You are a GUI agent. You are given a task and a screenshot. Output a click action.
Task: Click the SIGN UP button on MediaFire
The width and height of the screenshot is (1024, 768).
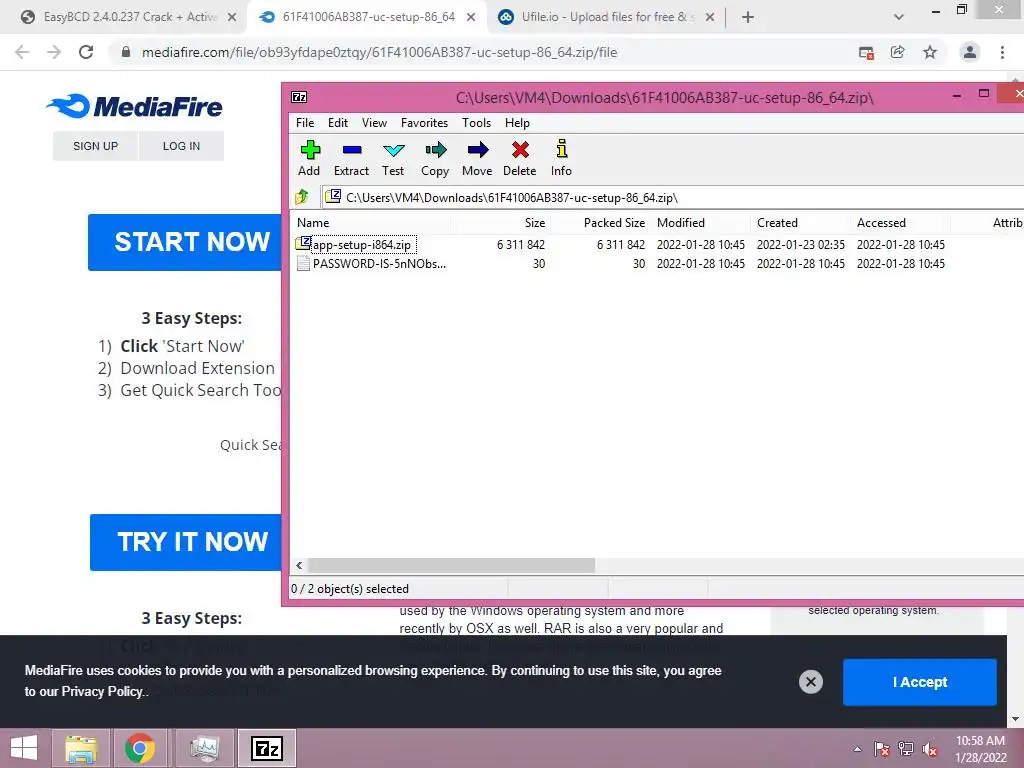tap(95, 146)
